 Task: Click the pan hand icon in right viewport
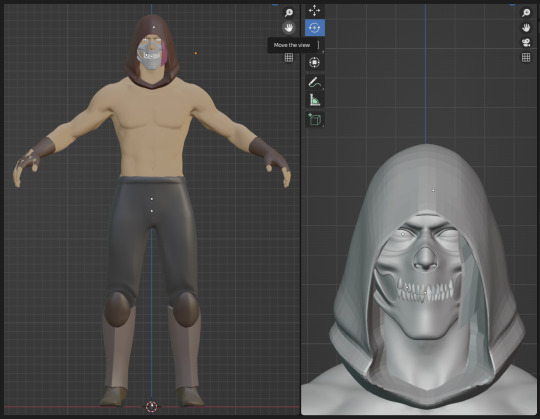[x=526, y=28]
